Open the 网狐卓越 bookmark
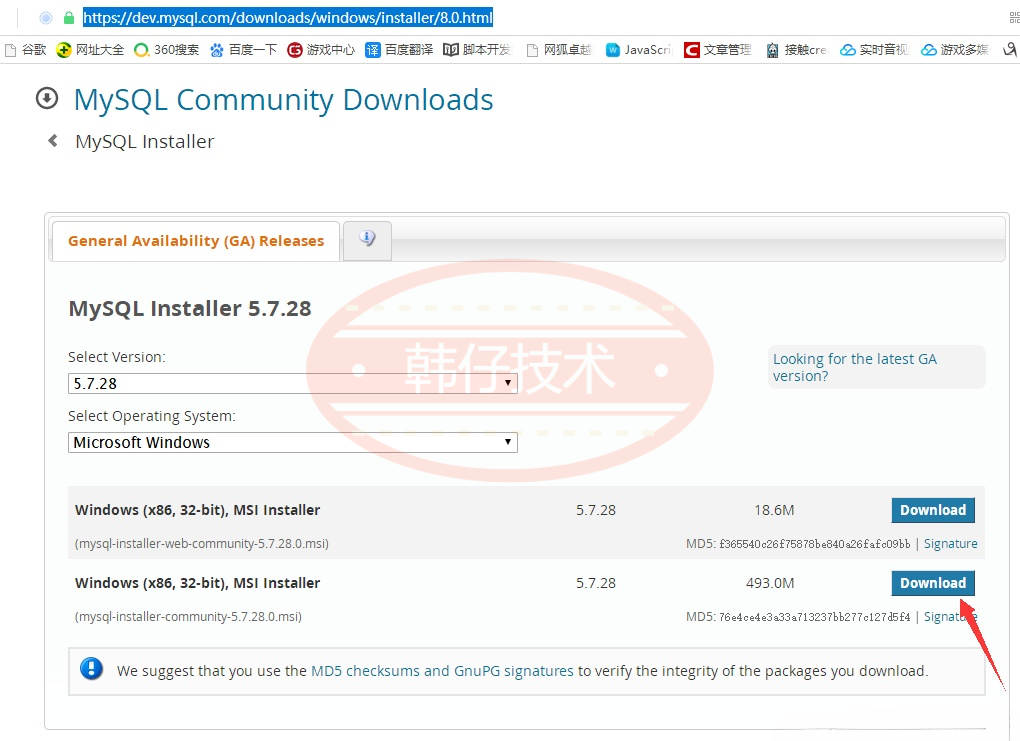This screenshot has height=741, width=1020. pyautogui.click(x=559, y=50)
